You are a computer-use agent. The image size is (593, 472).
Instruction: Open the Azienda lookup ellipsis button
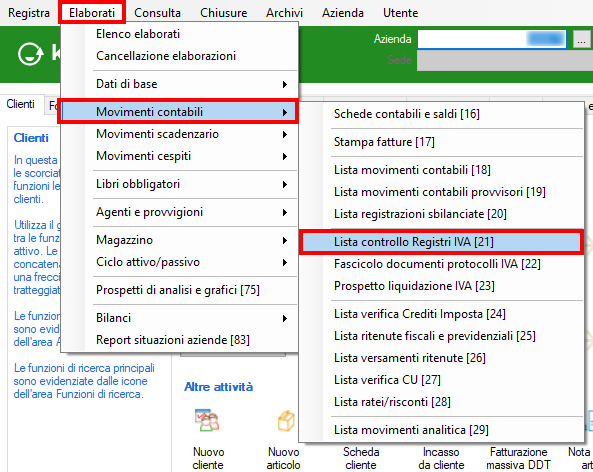click(x=582, y=39)
